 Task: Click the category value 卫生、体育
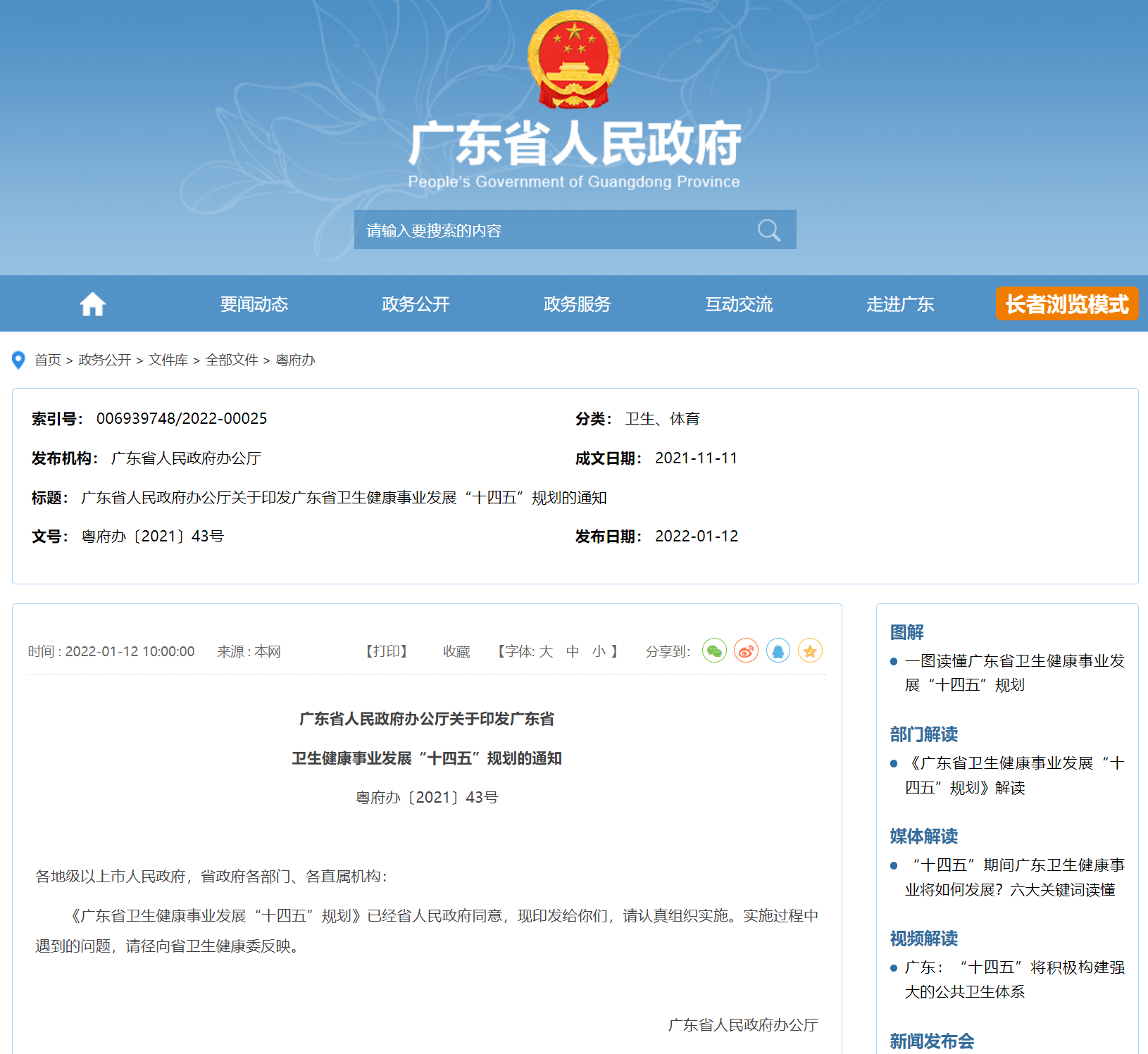point(662,419)
